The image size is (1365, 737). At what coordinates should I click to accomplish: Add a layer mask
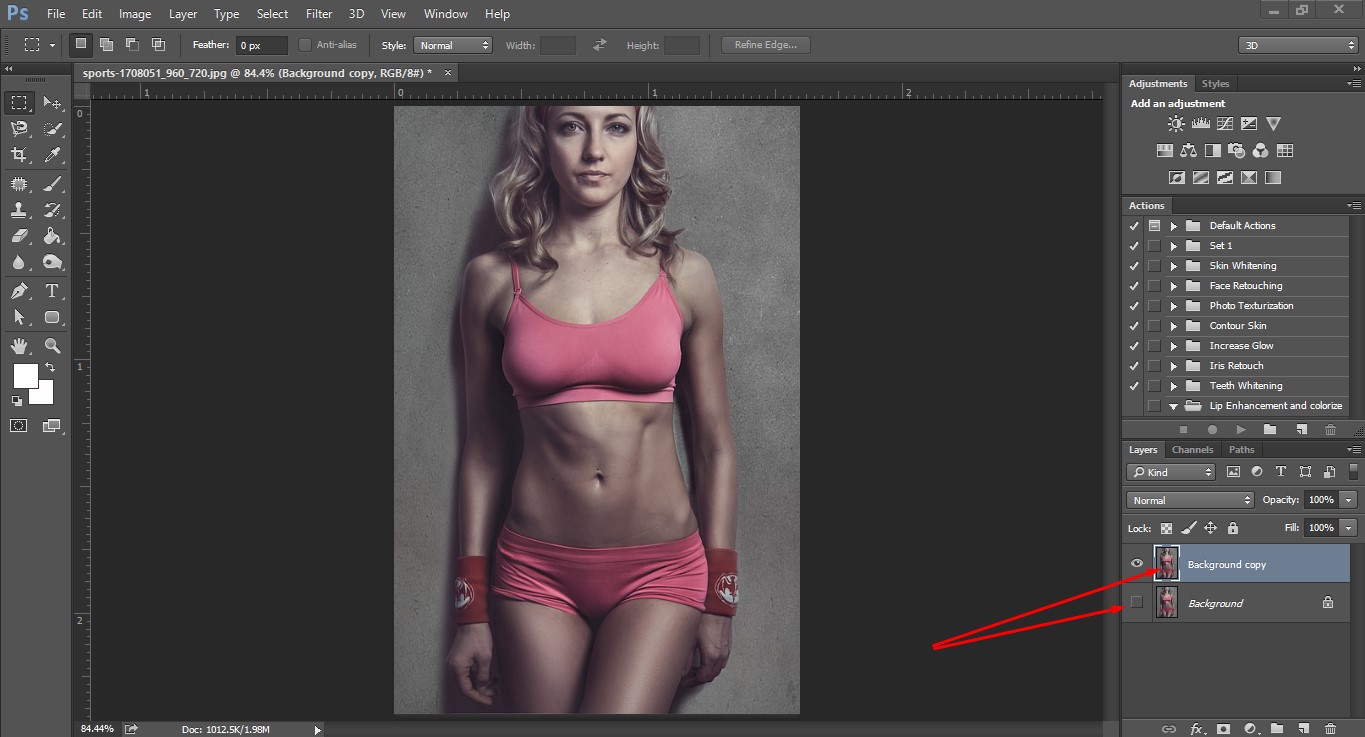tap(1223, 729)
